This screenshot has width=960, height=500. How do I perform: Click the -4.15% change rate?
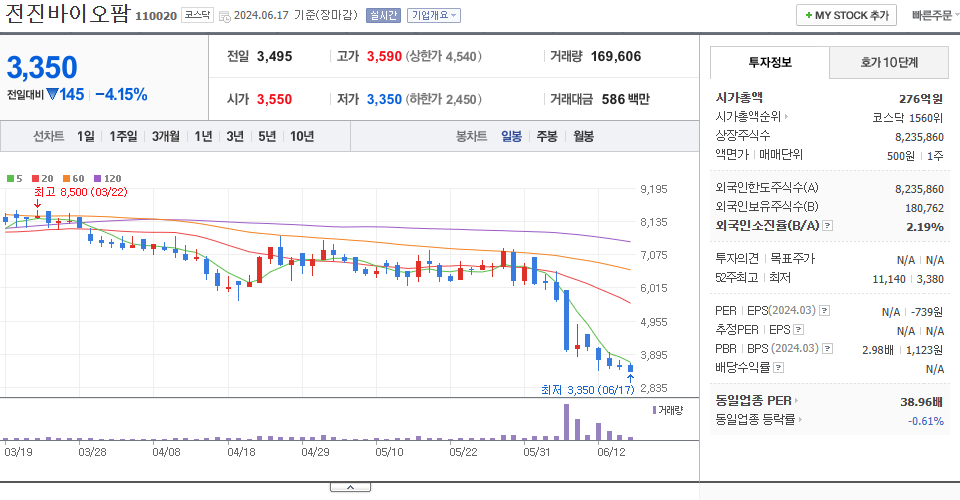click(121, 94)
